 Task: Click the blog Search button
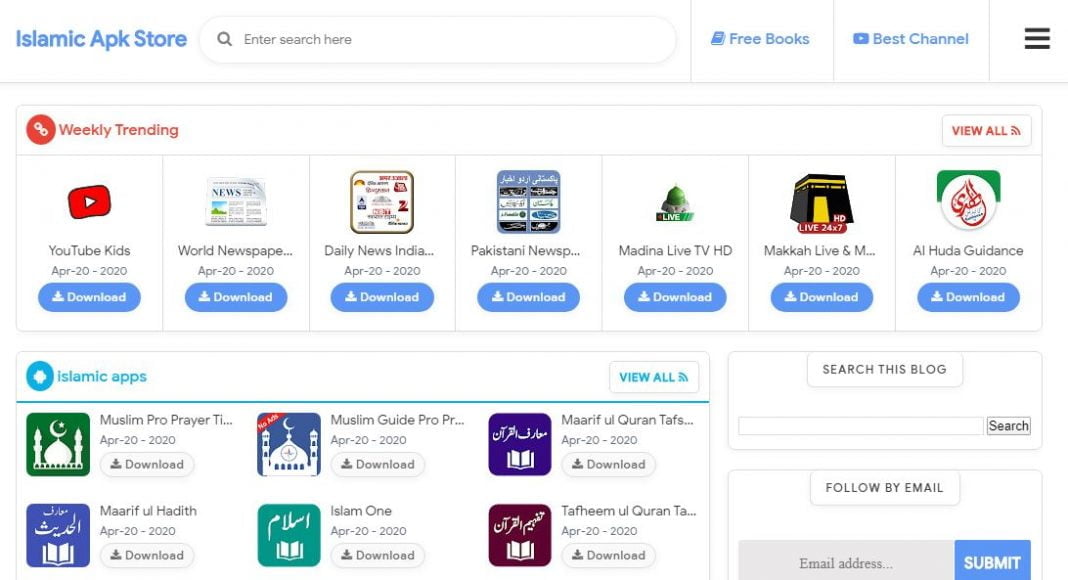click(1008, 426)
